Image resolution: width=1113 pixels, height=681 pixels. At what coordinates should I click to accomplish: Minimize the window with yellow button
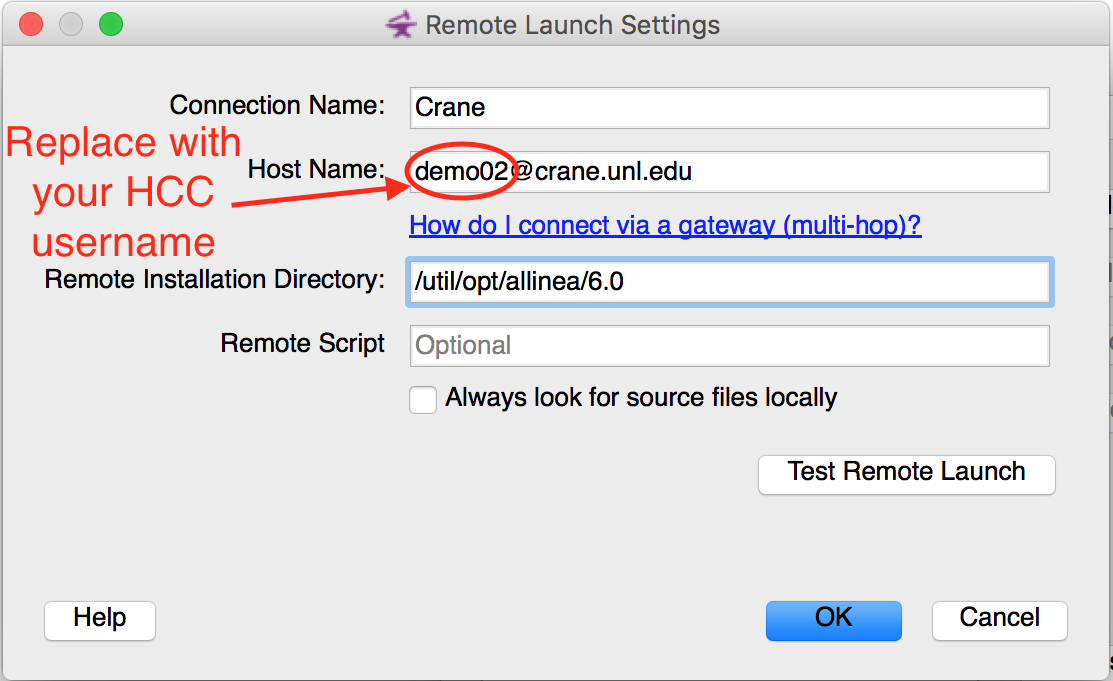[x=71, y=24]
